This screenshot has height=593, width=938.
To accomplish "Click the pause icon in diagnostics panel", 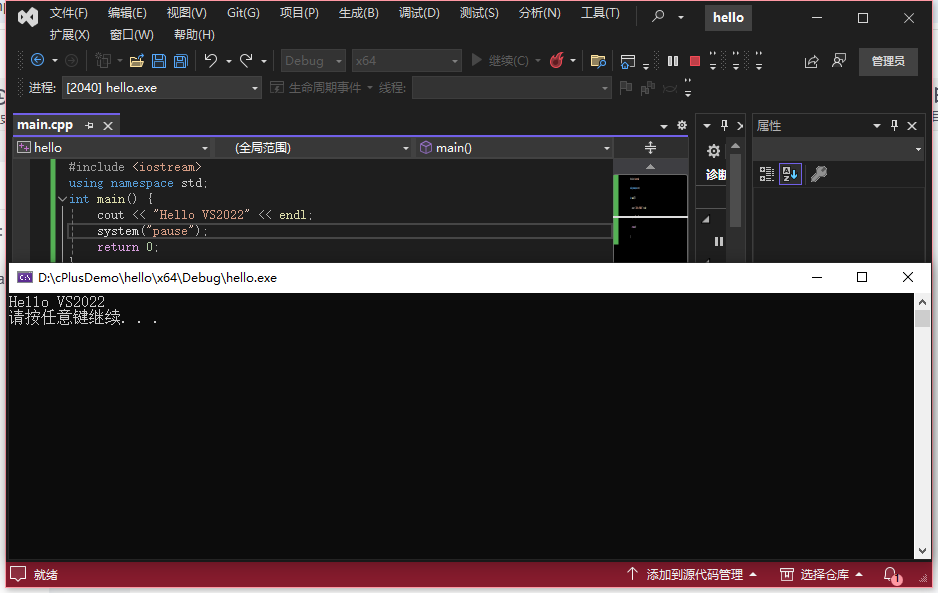I will tap(718, 241).
